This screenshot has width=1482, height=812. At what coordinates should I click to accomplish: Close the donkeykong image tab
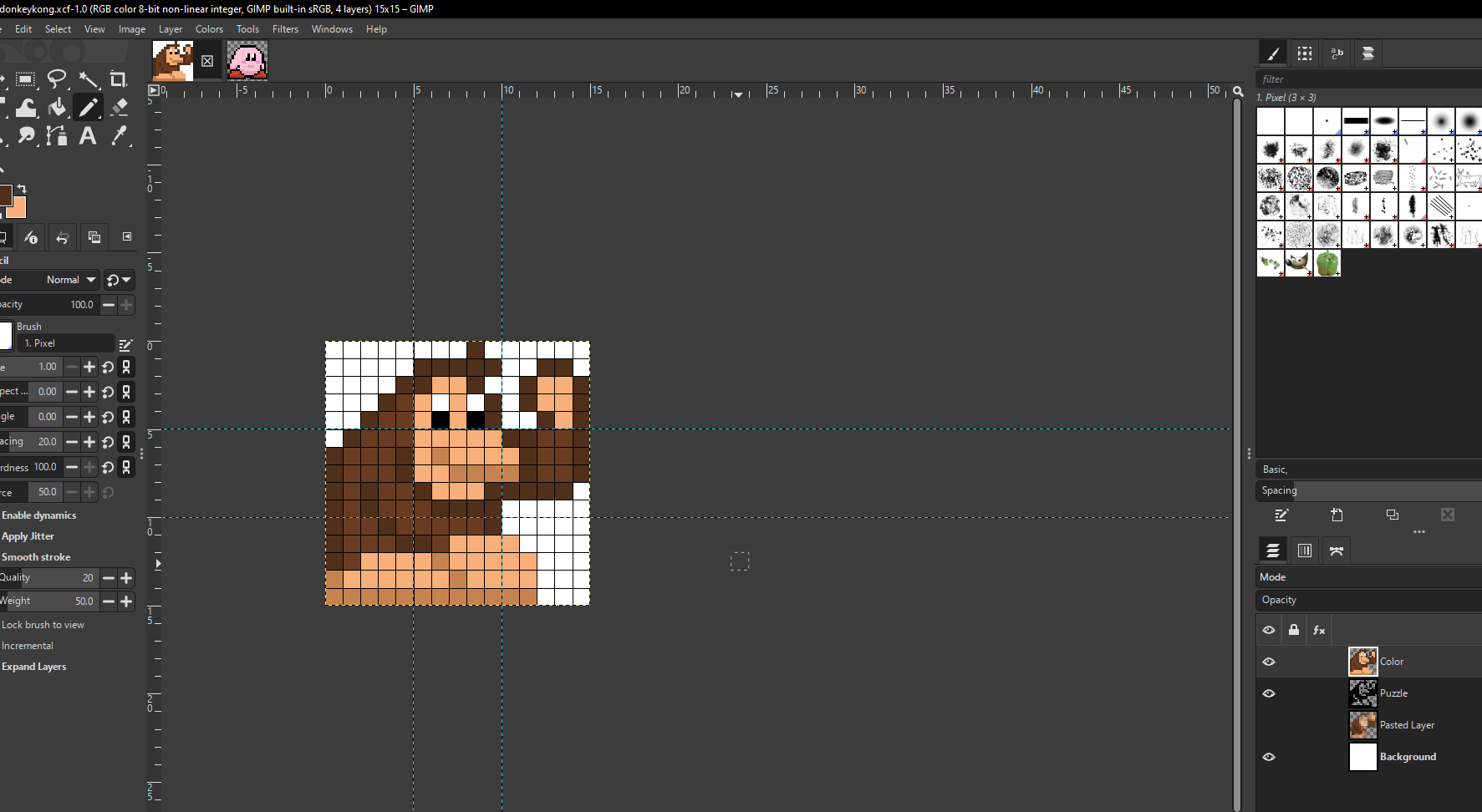click(207, 61)
